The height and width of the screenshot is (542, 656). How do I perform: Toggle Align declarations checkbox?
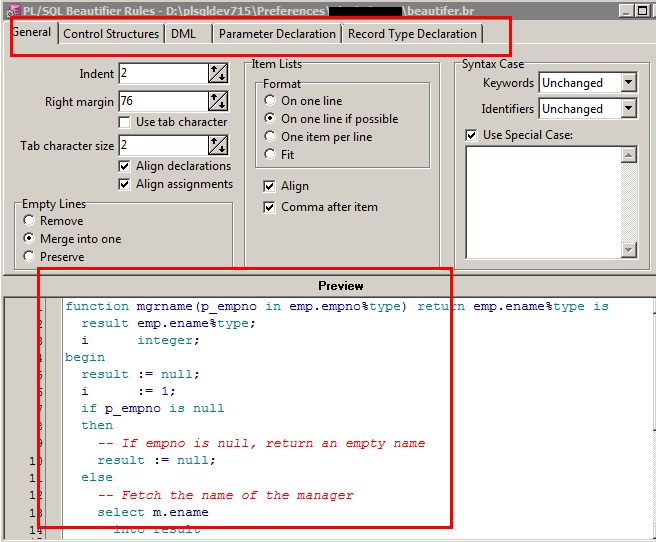click(x=124, y=166)
